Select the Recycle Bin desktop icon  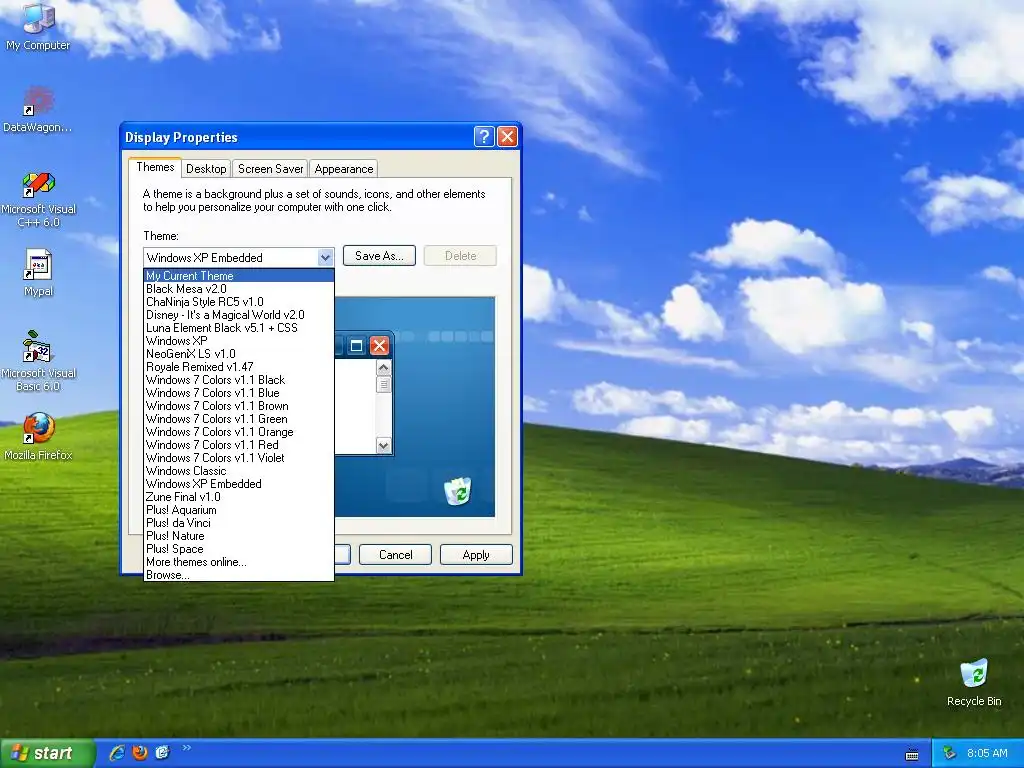pyautogui.click(x=974, y=682)
